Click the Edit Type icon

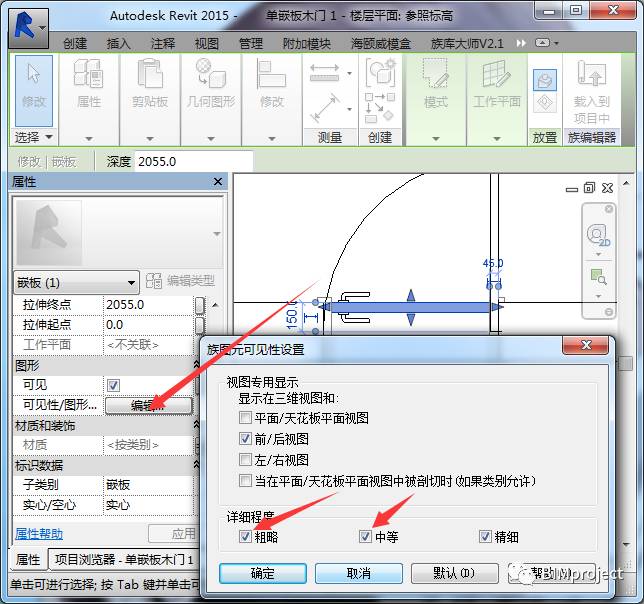click(154, 281)
